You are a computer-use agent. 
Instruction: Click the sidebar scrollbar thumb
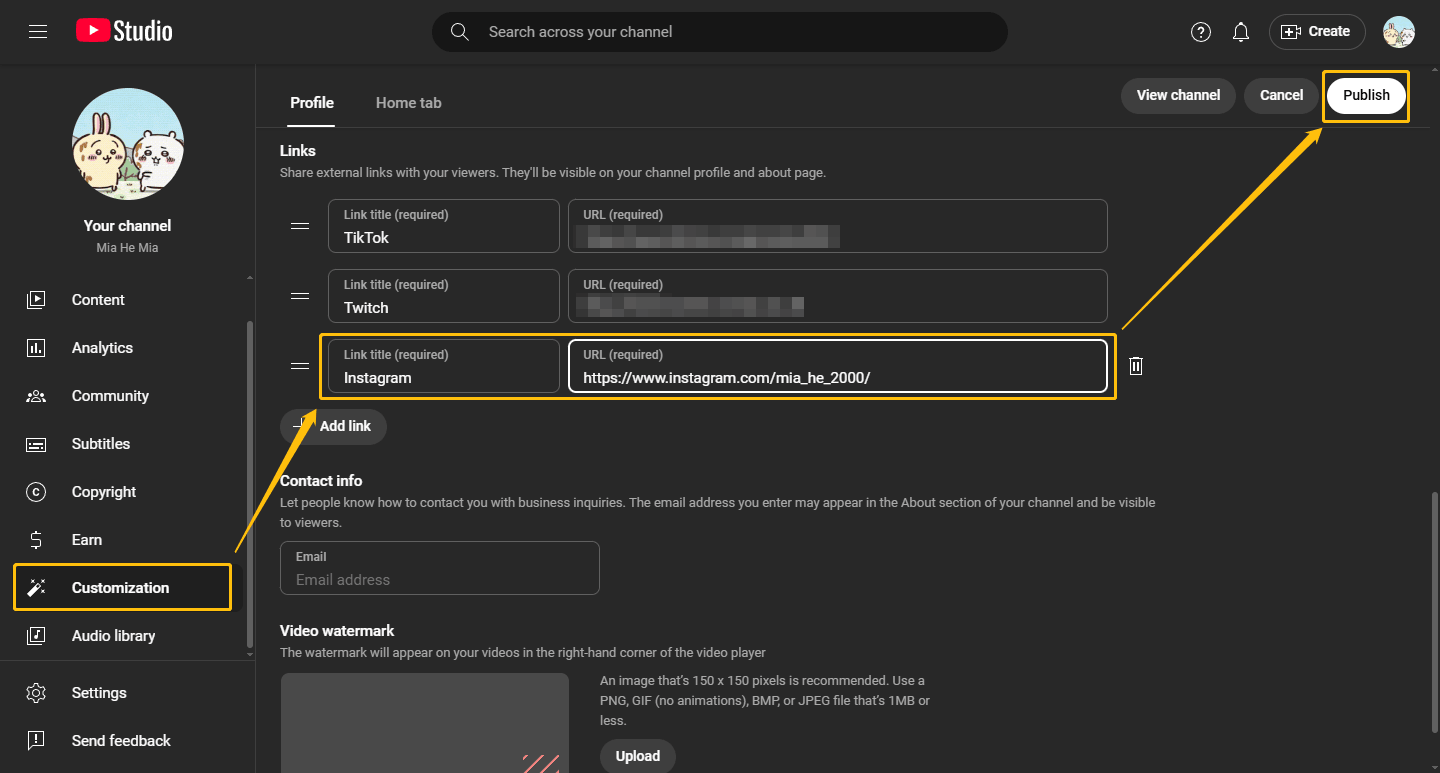tap(250, 483)
